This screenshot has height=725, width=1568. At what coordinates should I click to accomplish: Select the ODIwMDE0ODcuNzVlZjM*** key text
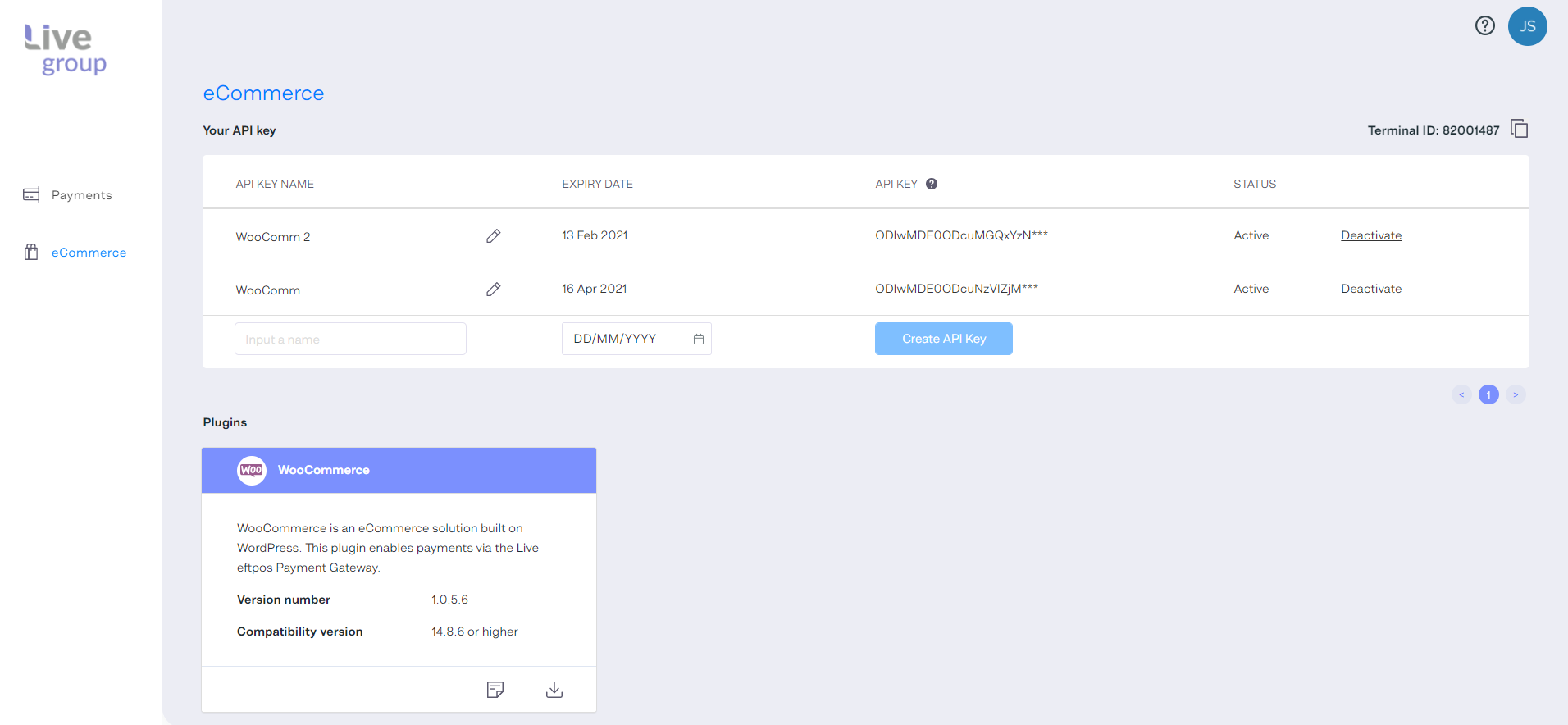(956, 289)
